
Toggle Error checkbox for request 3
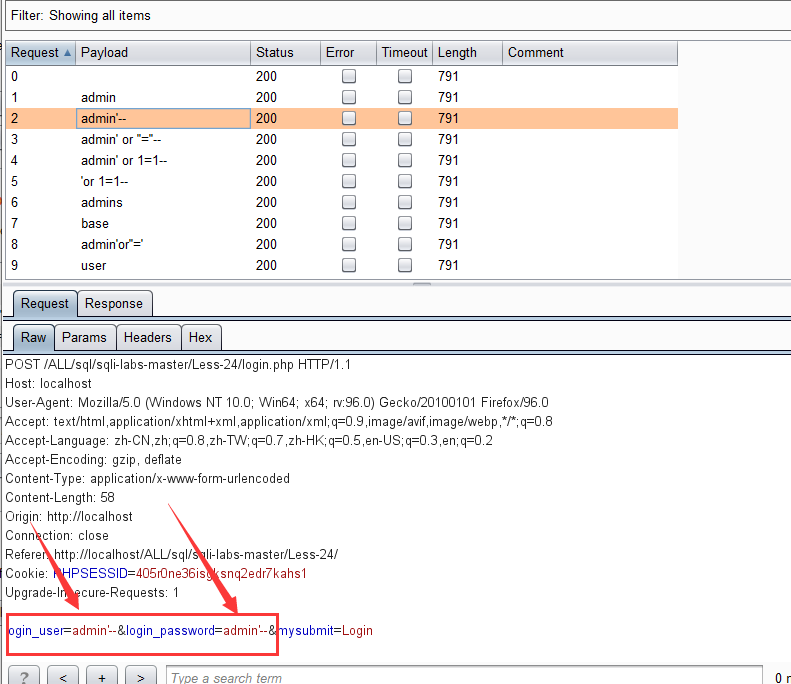349,139
